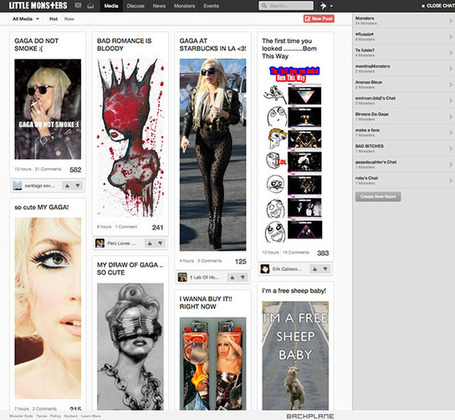Click the Lab Of Ho... user avatar

(182, 277)
